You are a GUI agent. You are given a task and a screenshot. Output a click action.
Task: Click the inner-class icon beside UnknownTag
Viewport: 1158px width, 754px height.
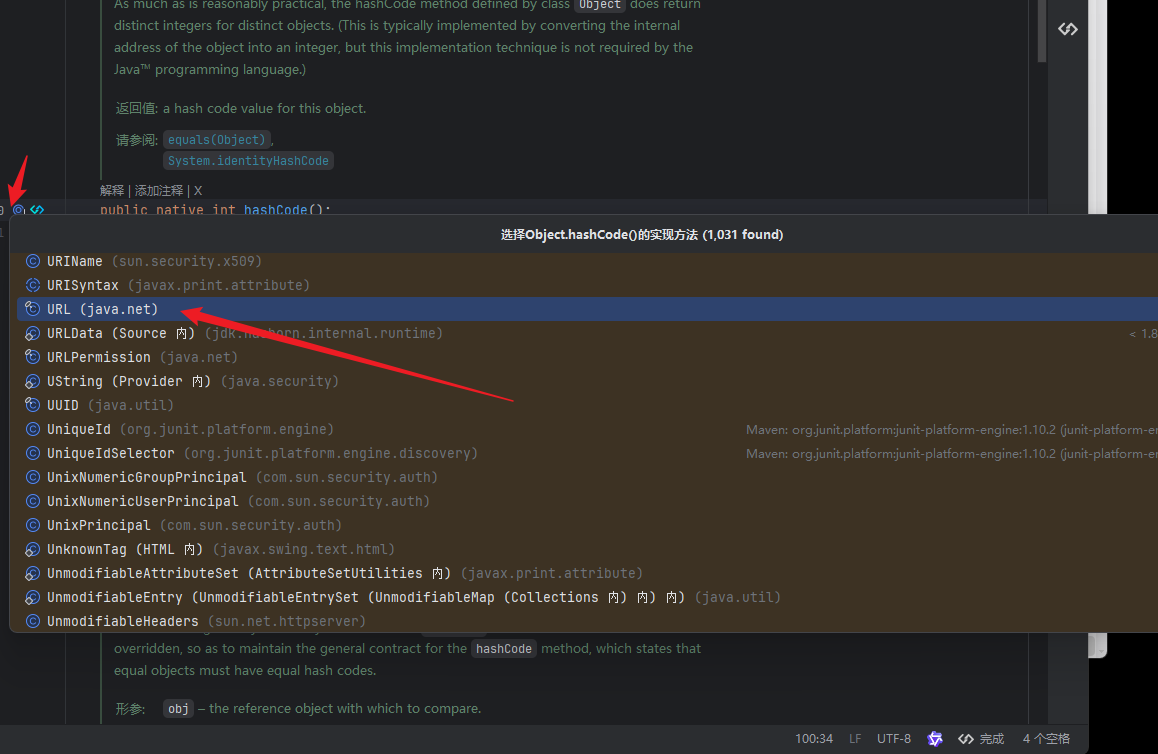click(32, 549)
